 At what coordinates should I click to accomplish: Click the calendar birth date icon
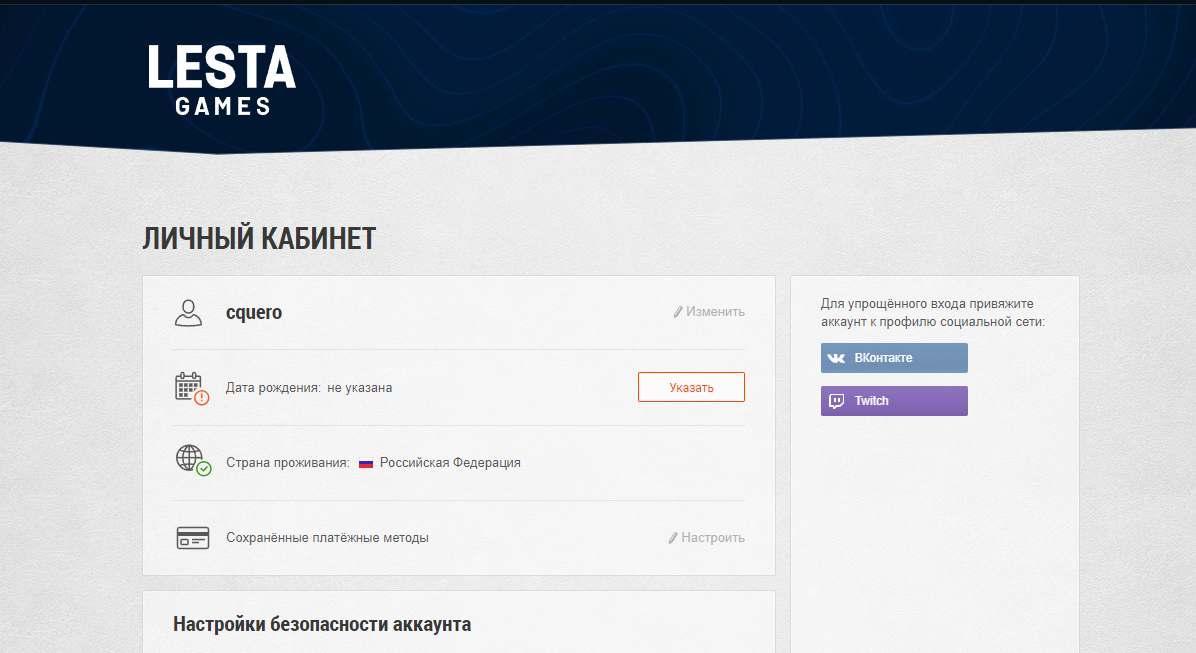point(188,386)
